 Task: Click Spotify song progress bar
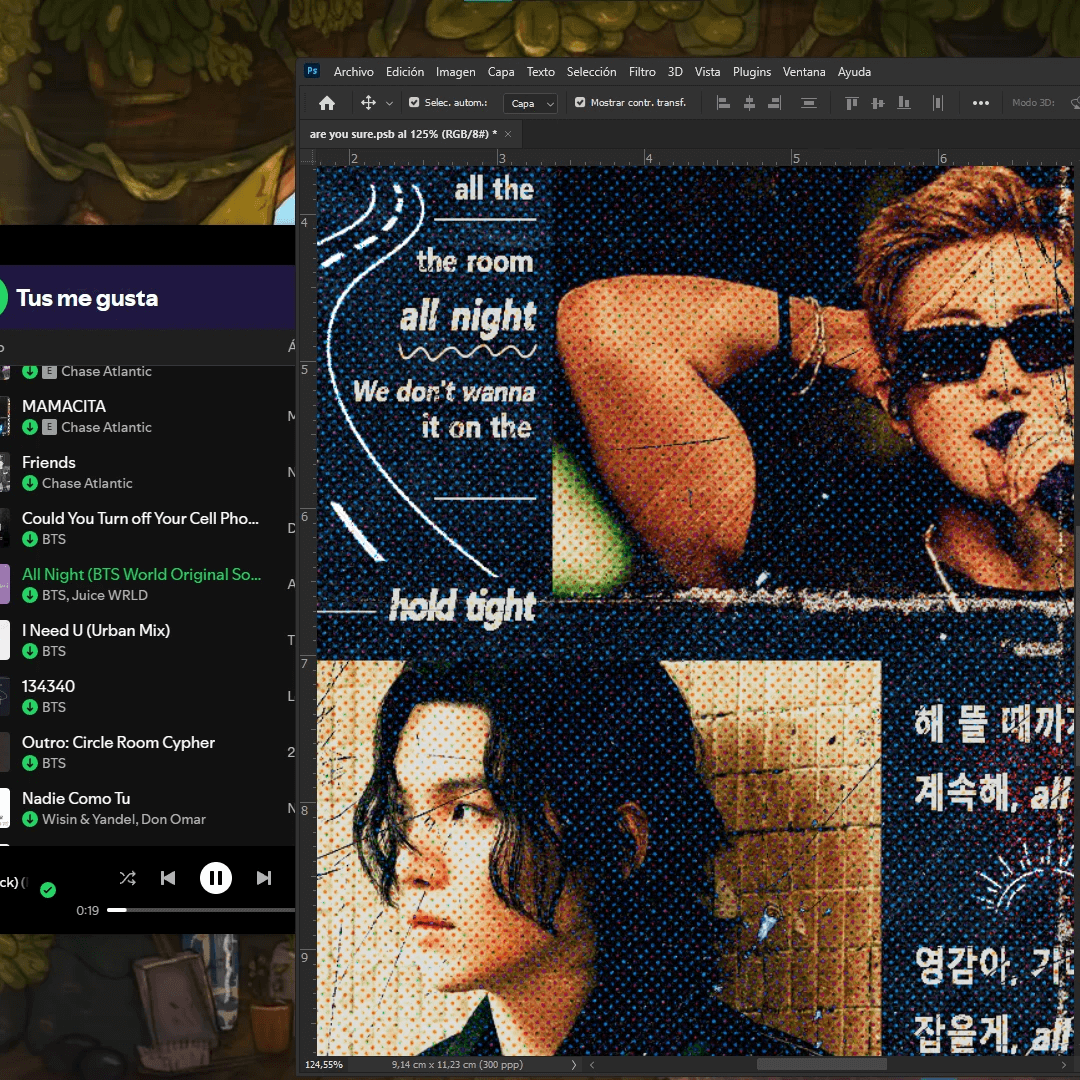click(x=201, y=910)
